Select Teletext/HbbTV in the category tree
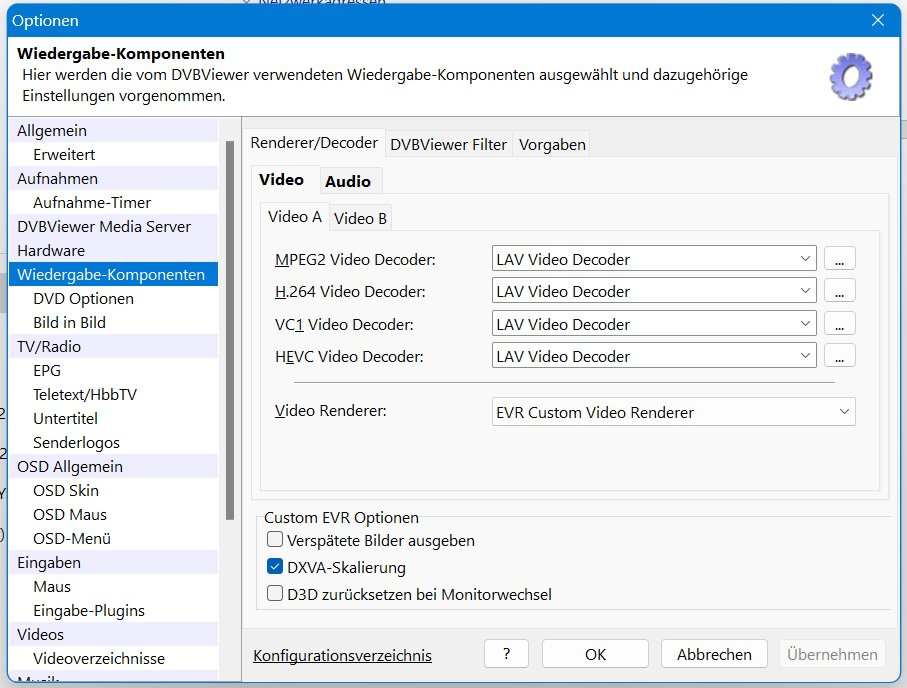907x688 pixels. pos(85,394)
